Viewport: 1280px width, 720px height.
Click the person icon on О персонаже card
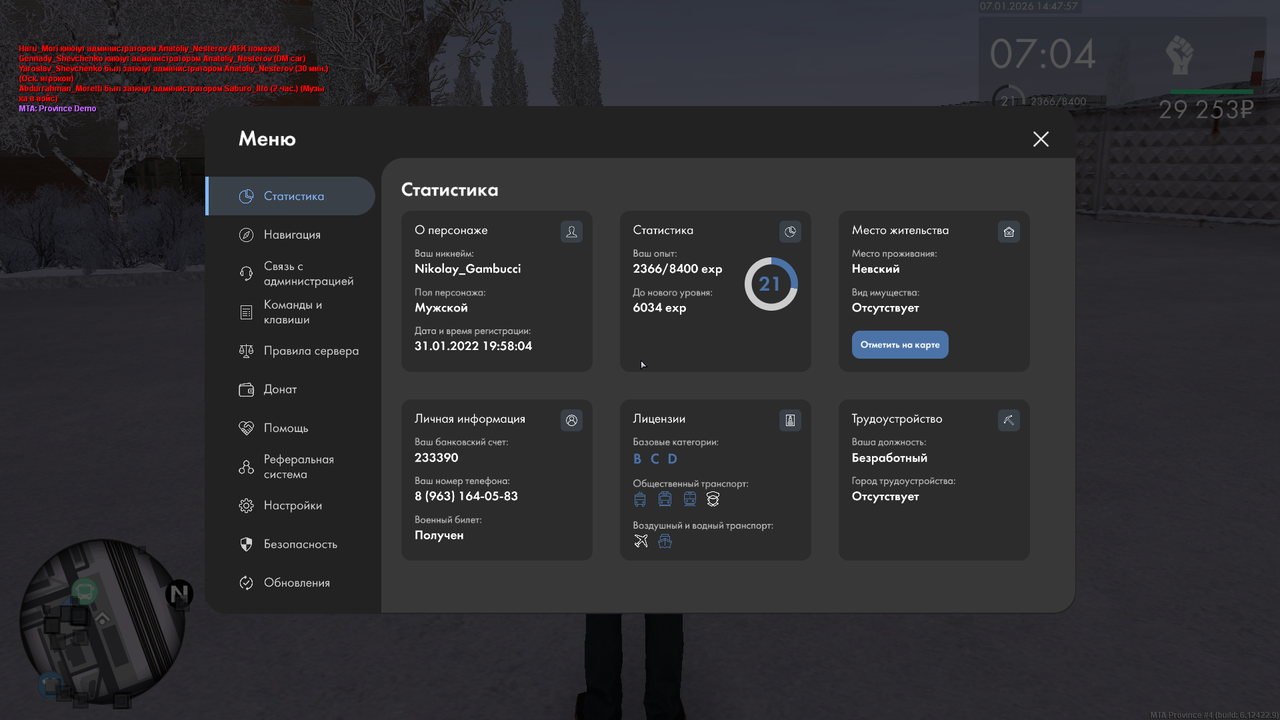coord(571,232)
